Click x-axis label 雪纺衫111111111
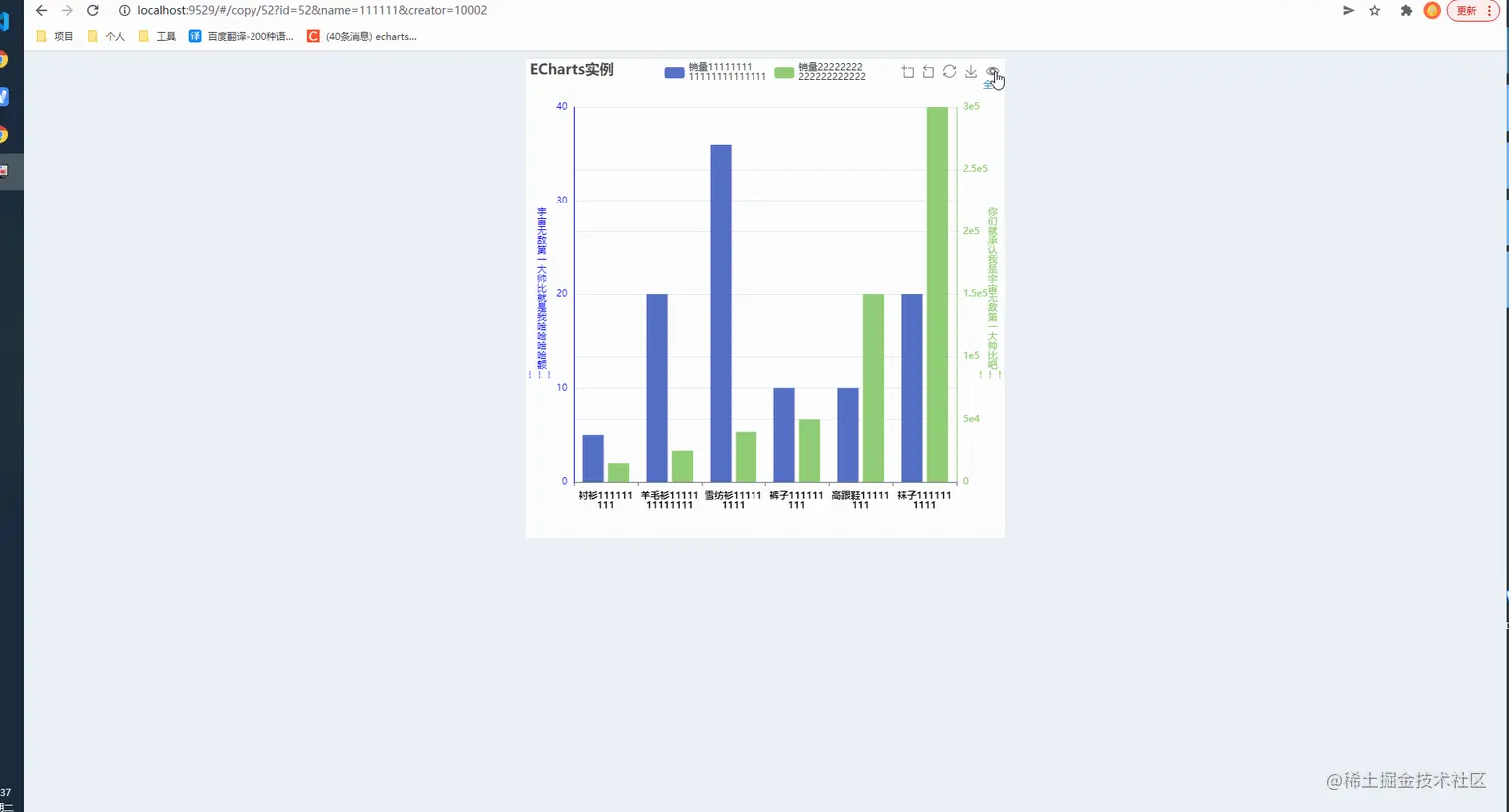Viewport: 1509px width, 812px height. tap(733, 500)
